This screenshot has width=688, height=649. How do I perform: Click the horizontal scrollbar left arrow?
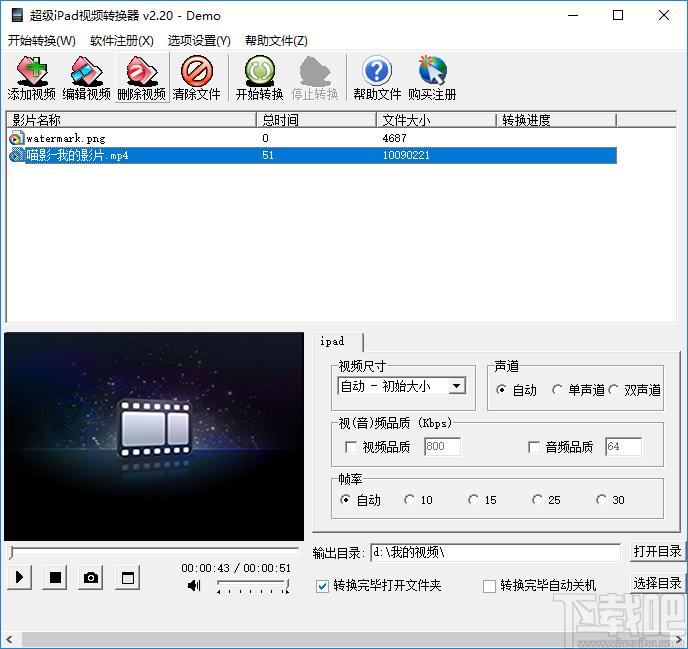(x=10, y=640)
